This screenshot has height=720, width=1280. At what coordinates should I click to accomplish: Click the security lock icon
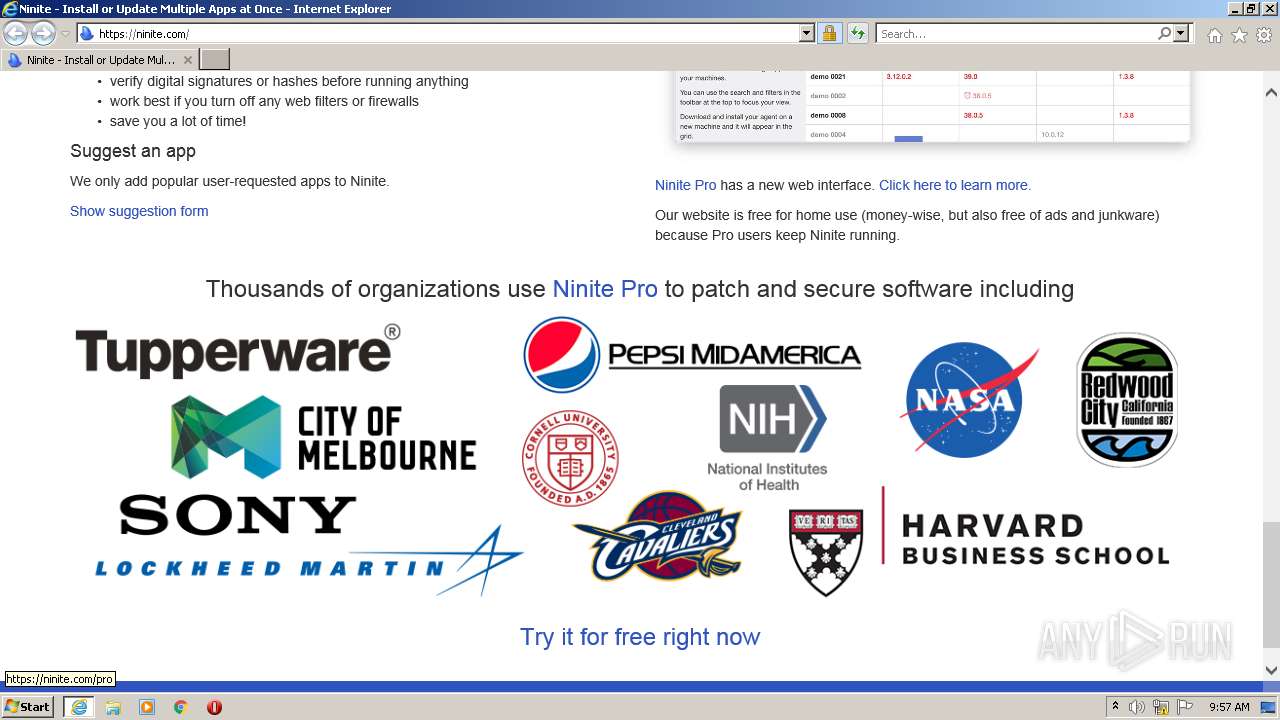(829, 34)
